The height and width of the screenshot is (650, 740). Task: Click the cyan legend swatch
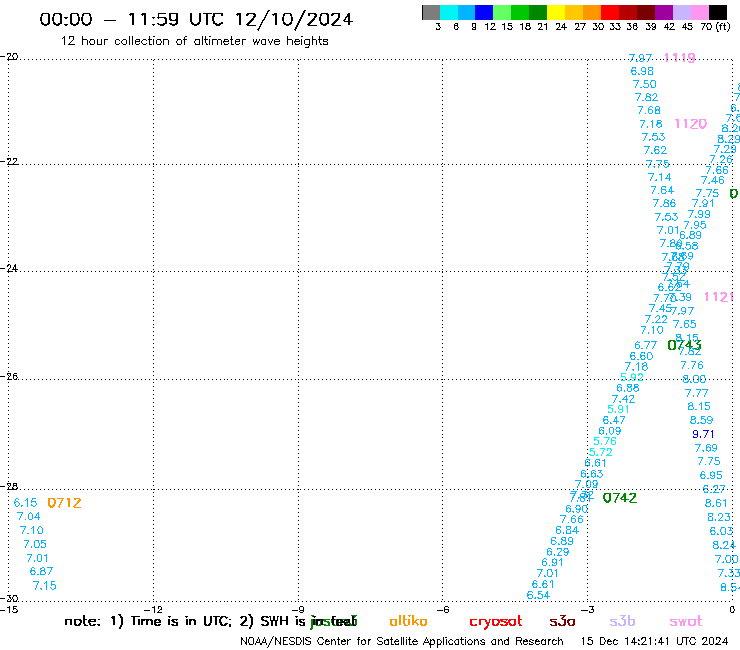(449, 12)
